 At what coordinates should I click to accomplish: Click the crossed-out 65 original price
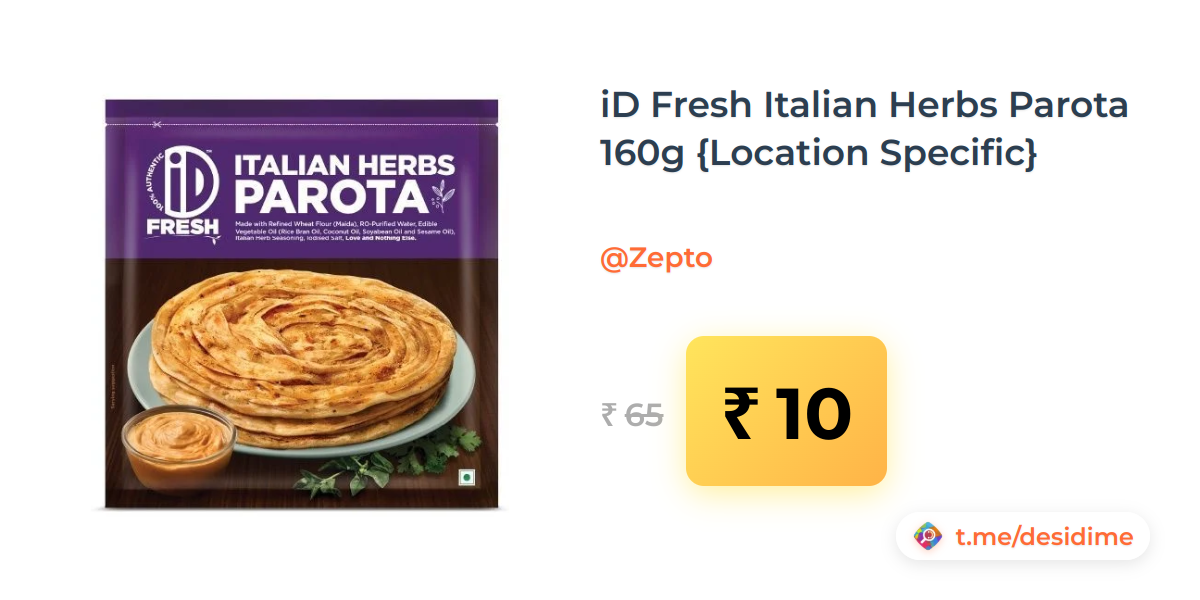644,414
